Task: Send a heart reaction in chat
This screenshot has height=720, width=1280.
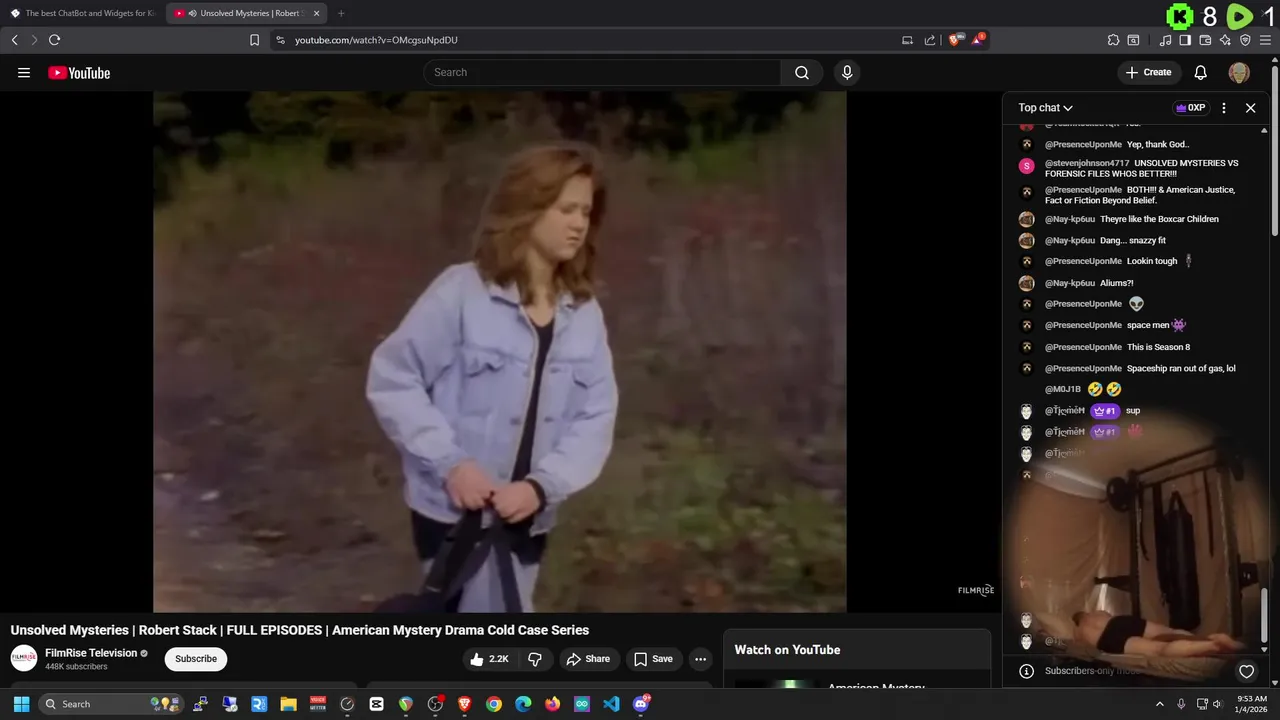Action: 1246,671
